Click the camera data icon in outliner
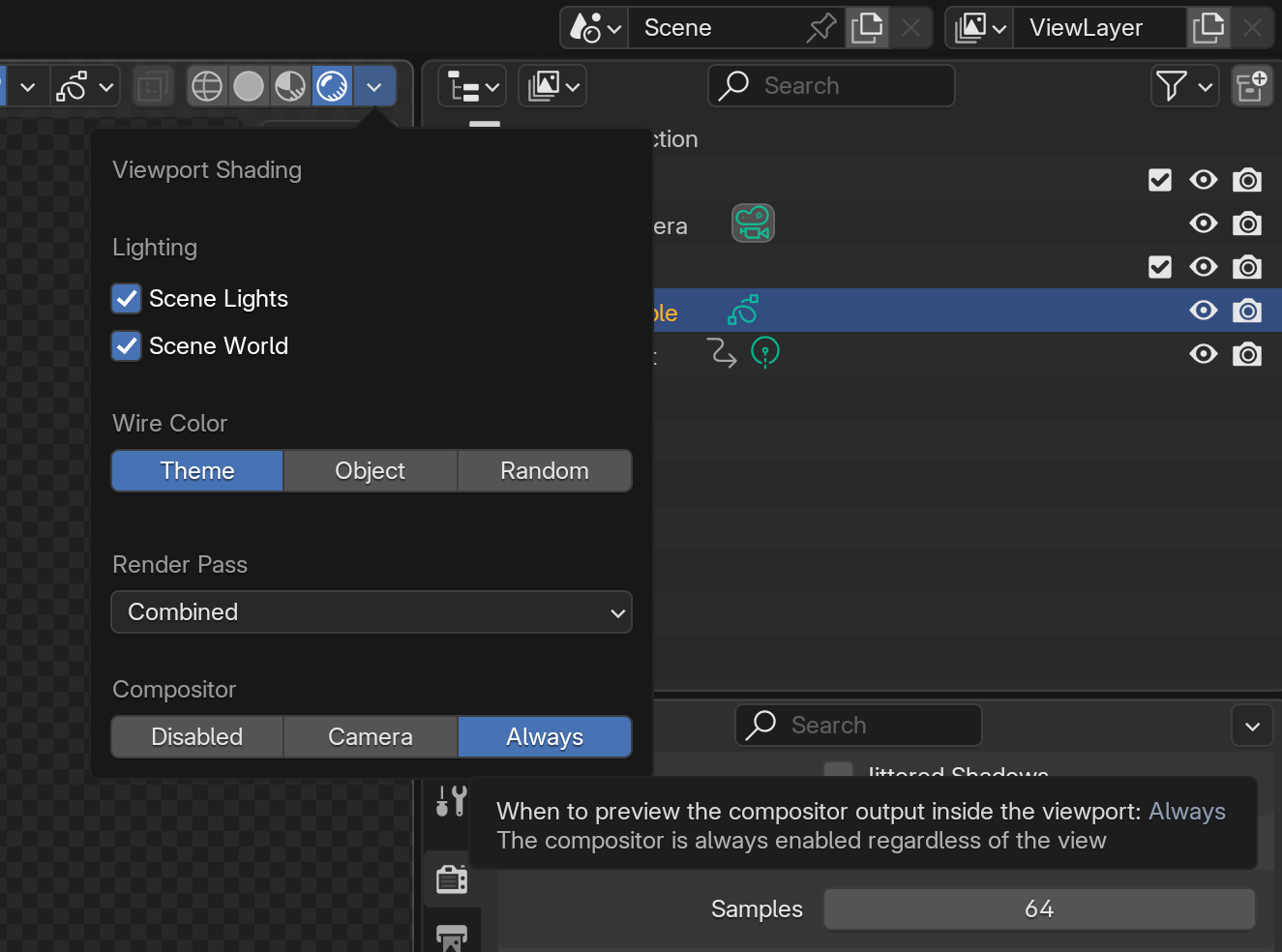Screen dimensions: 1282x952 pyautogui.click(x=753, y=223)
